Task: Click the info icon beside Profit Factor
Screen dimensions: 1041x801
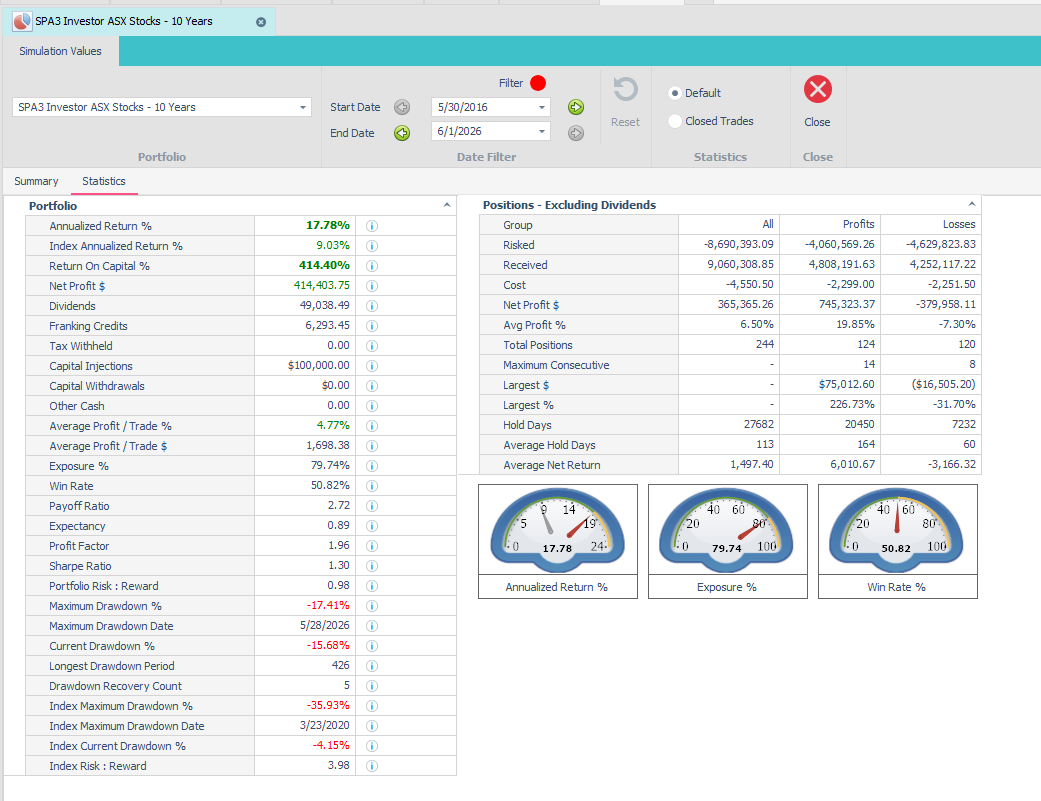Action: 372,546
